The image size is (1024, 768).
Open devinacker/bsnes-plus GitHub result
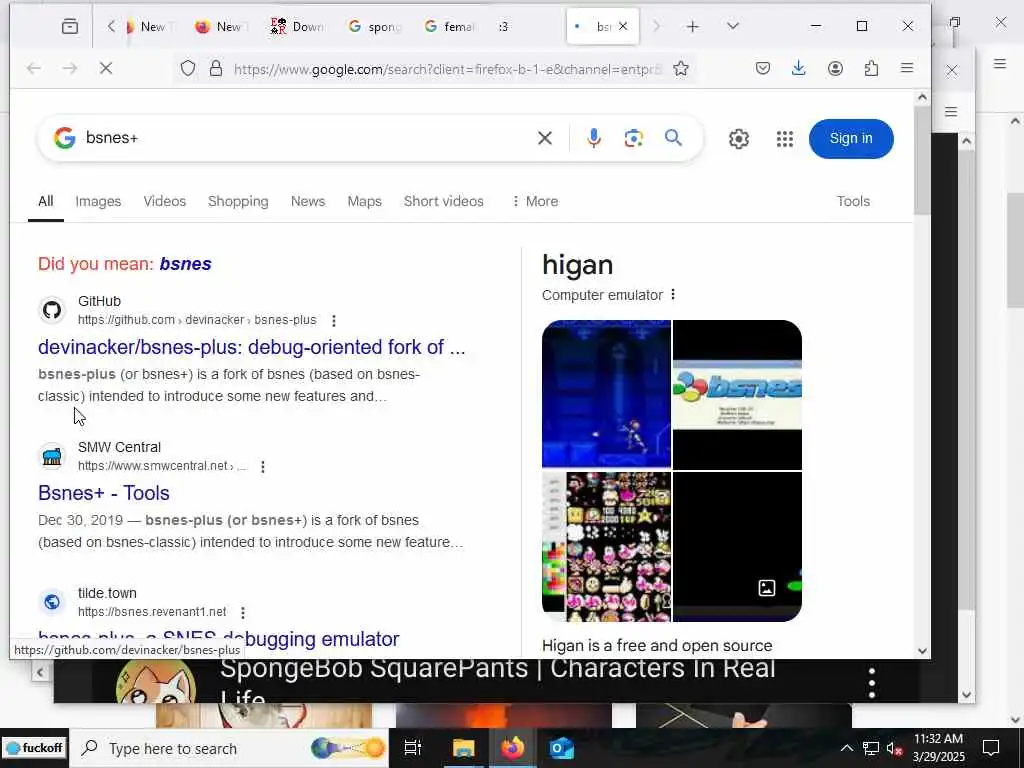click(x=251, y=347)
